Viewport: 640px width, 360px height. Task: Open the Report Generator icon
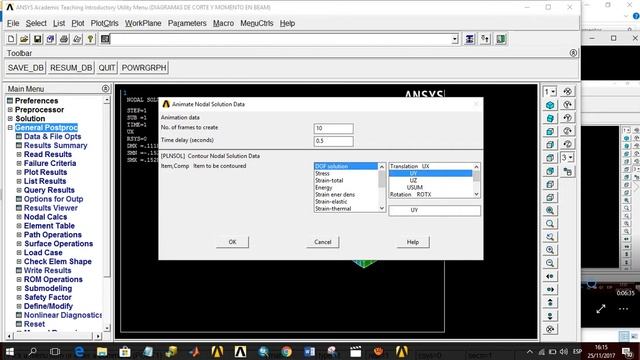[77, 39]
